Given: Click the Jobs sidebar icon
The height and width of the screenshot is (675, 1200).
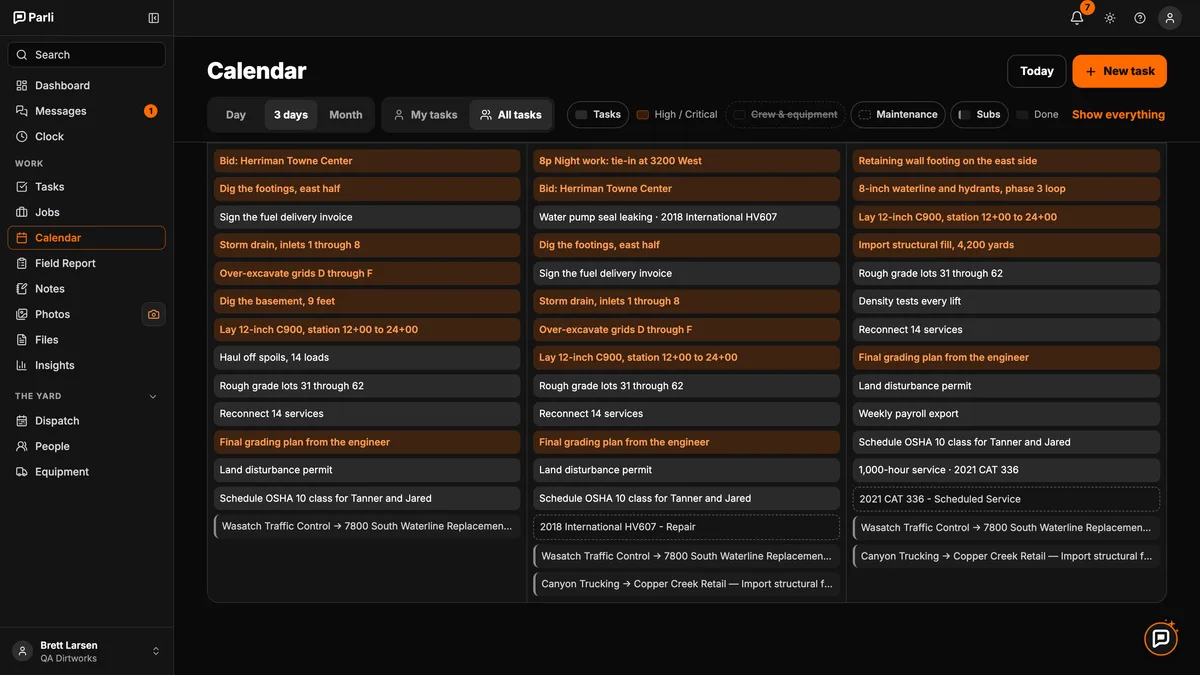Looking at the screenshot, I should (22, 212).
